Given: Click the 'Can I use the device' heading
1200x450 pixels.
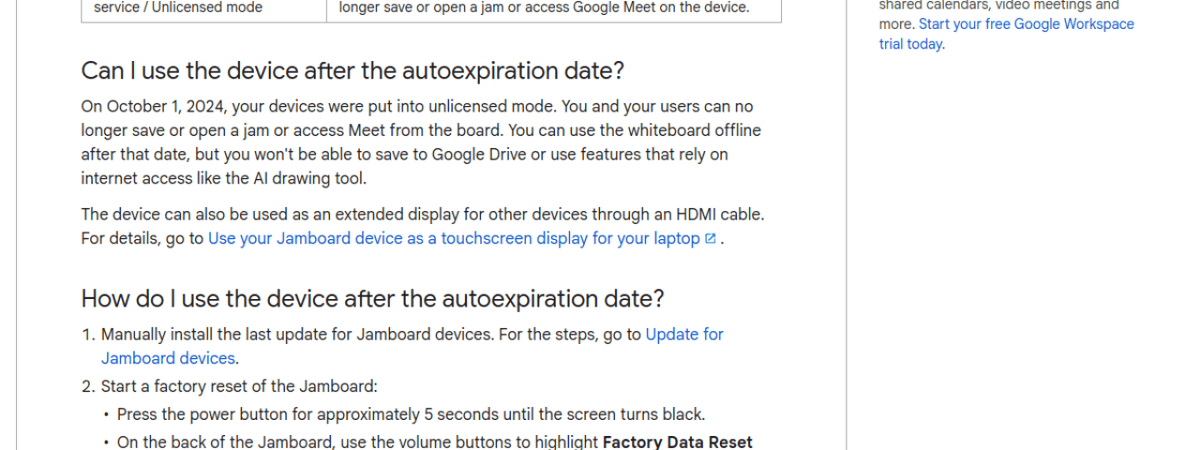Looking at the screenshot, I should (x=353, y=72).
